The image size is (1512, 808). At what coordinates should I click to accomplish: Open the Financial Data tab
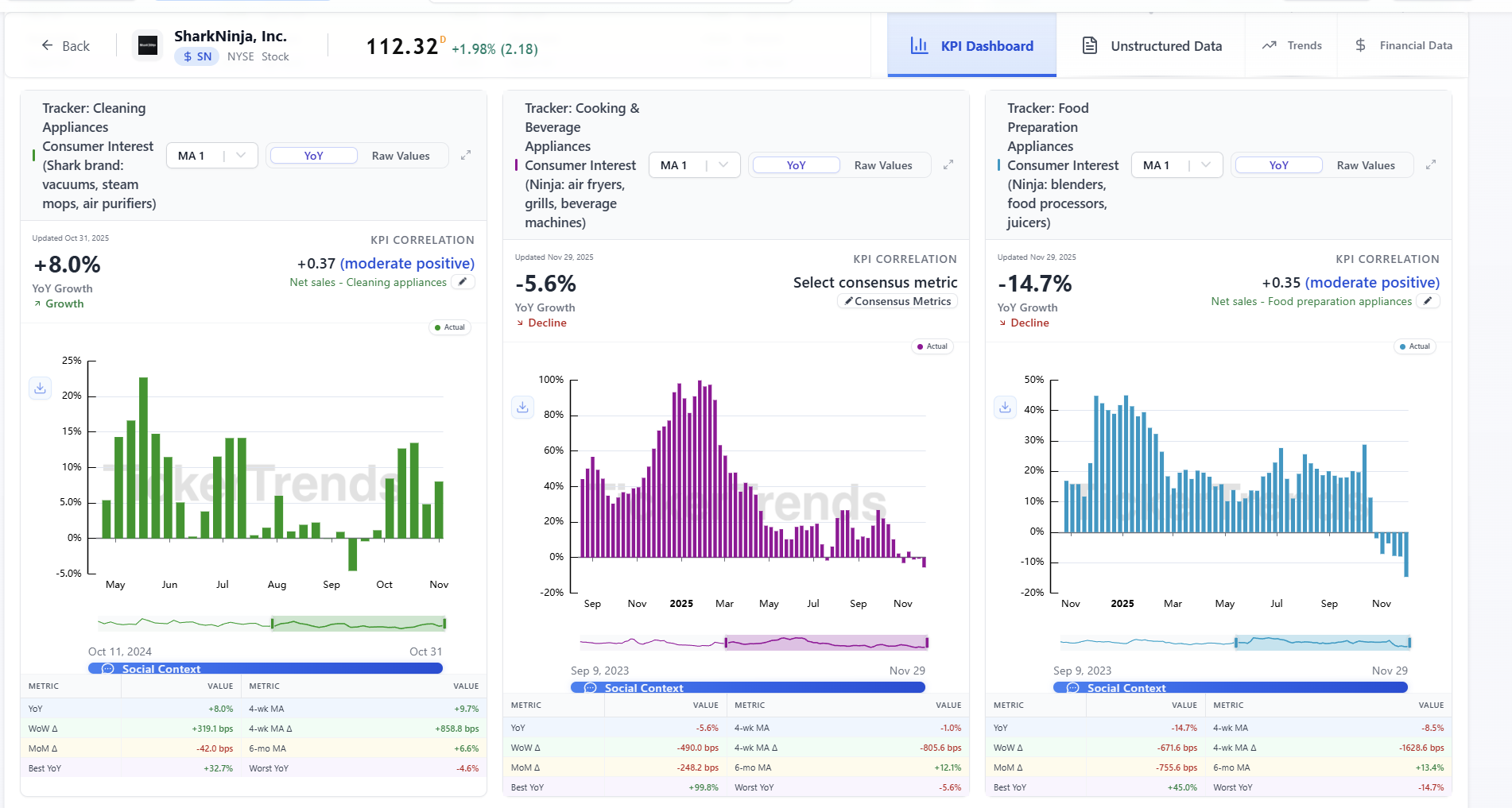[1403, 46]
